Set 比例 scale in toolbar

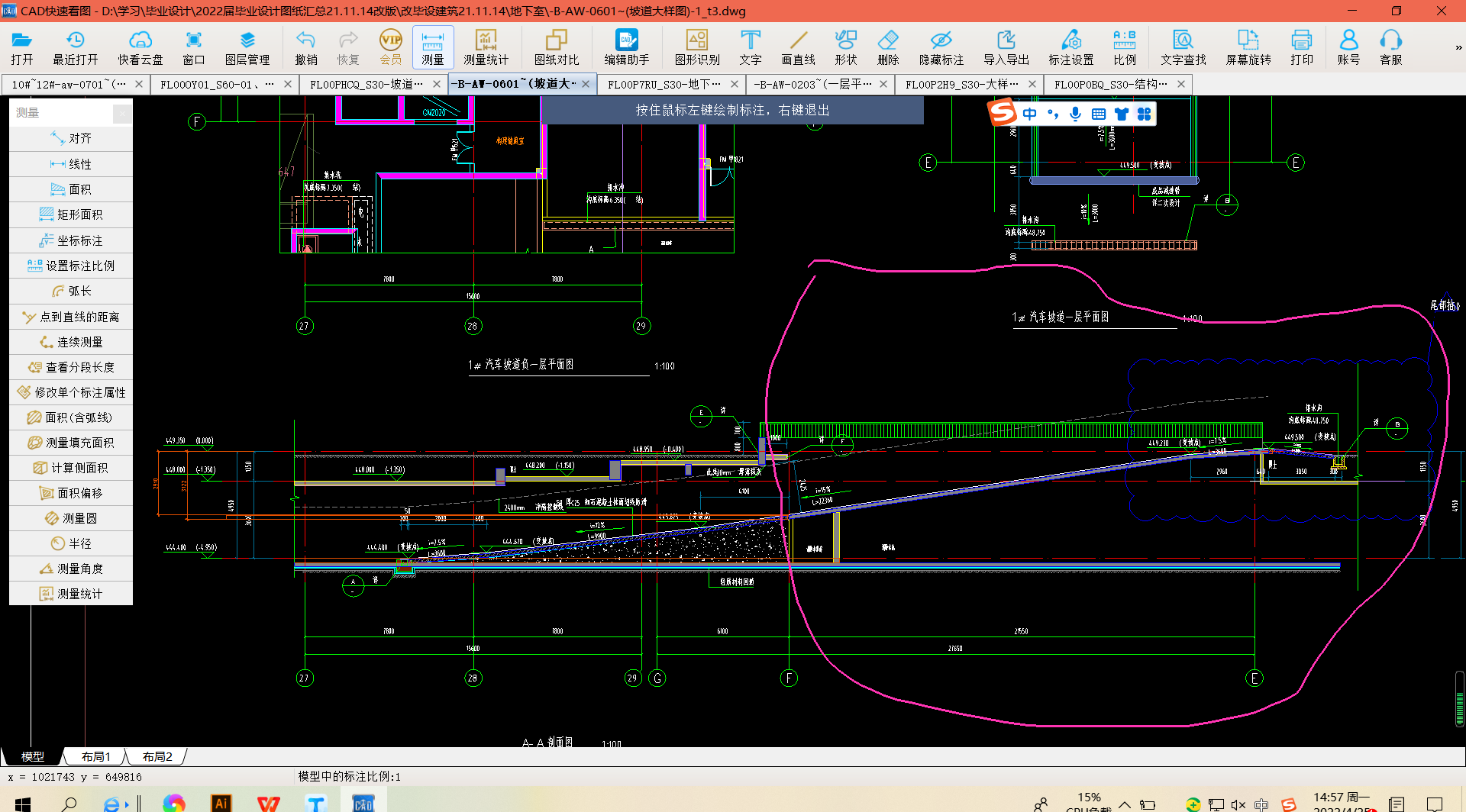tap(1125, 47)
